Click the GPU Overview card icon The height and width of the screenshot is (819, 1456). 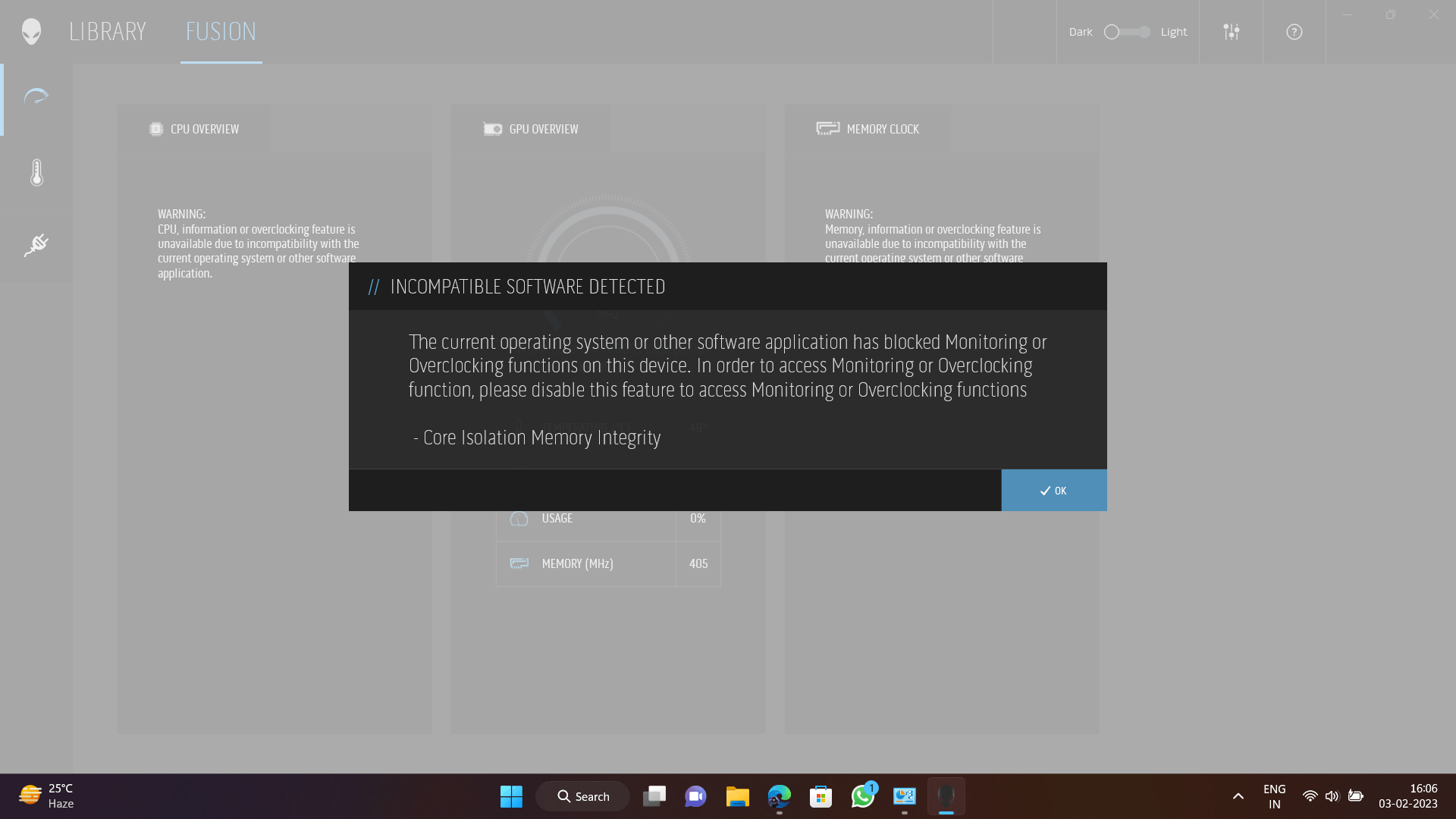[x=493, y=129]
